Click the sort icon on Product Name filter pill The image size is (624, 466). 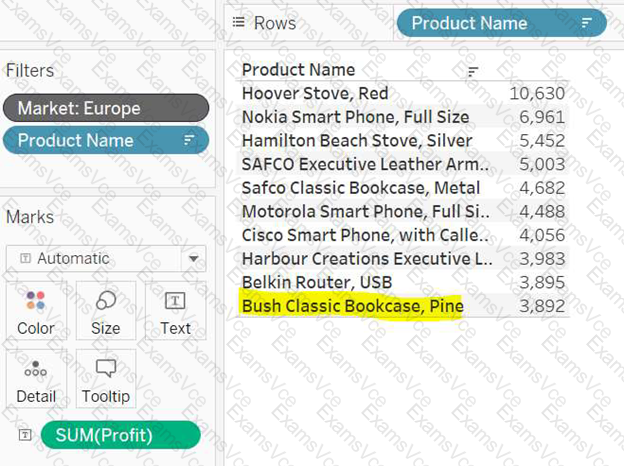(189, 140)
